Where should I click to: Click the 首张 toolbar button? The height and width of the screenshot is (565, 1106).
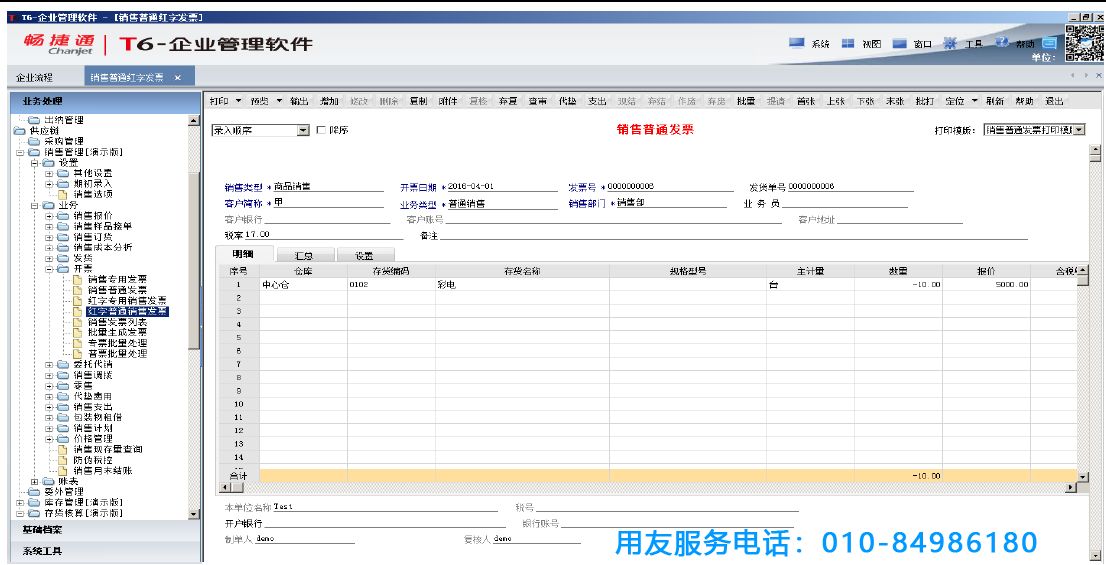[806, 102]
